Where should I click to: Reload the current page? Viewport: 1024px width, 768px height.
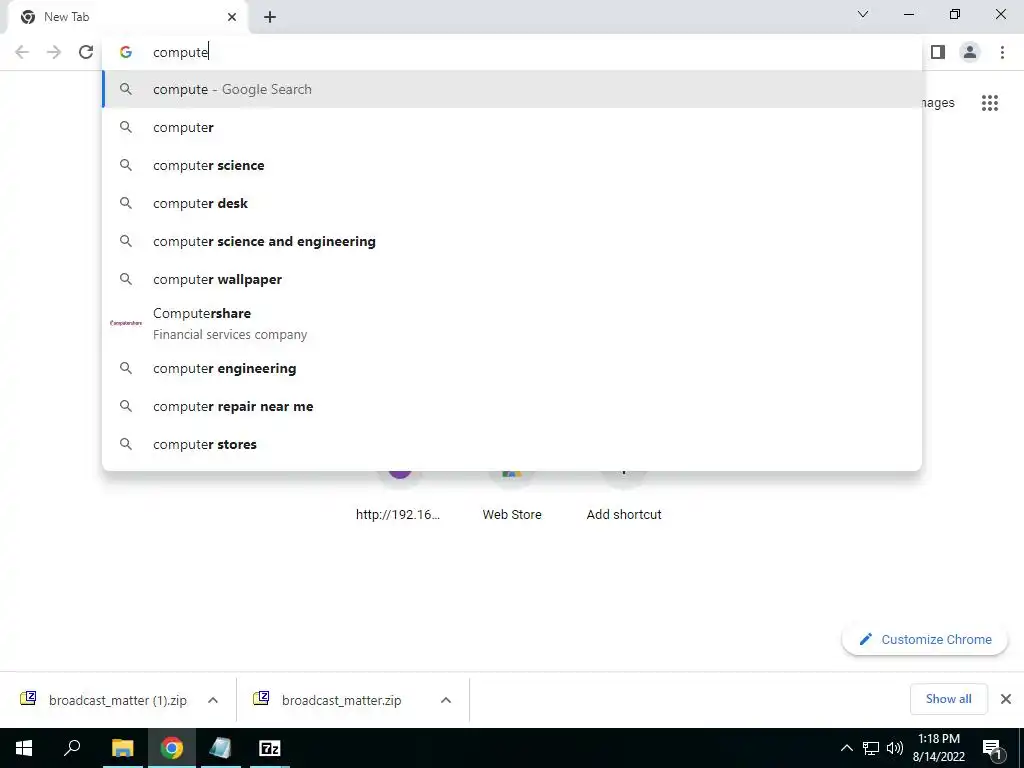pos(86,52)
